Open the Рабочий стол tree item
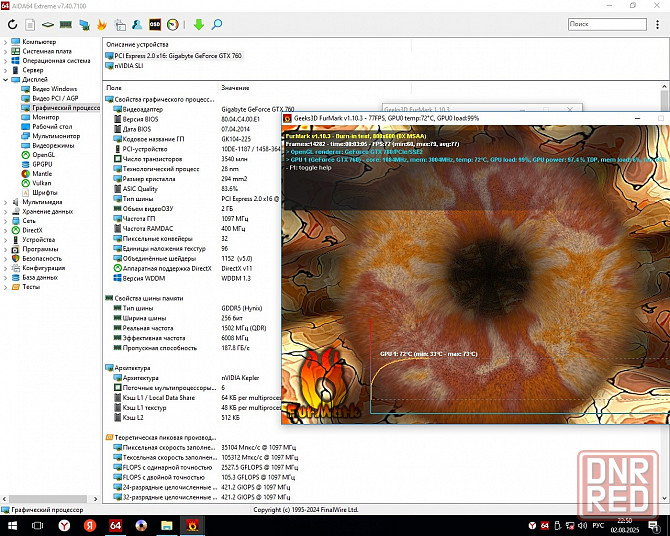This screenshot has height=536, width=670. coord(52,127)
